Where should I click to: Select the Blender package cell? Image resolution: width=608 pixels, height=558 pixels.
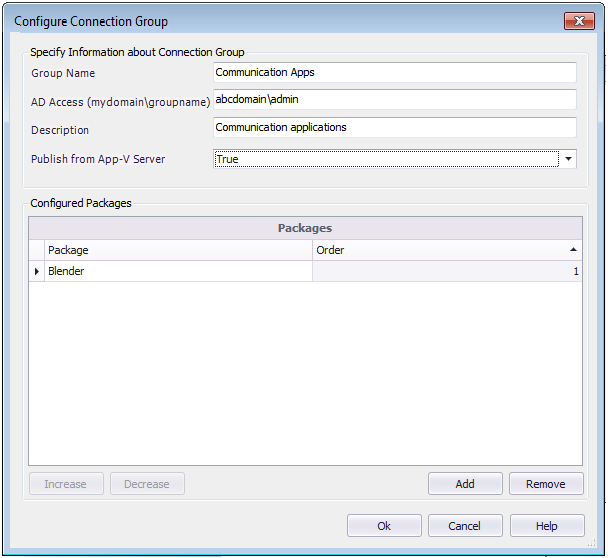(x=178, y=271)
